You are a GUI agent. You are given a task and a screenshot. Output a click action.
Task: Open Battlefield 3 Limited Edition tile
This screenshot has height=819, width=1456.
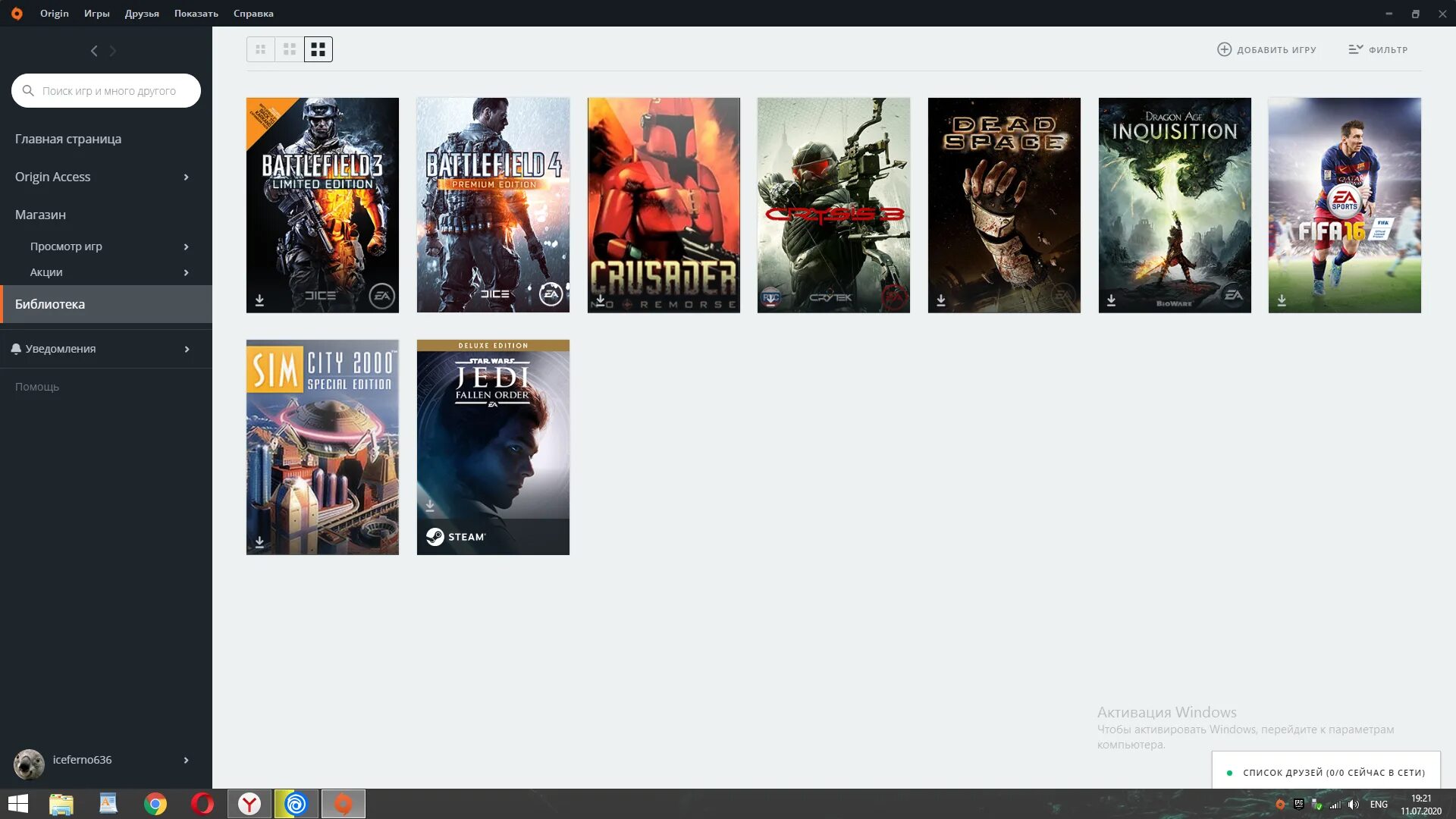pyautogui.click(x=322, y=205)
